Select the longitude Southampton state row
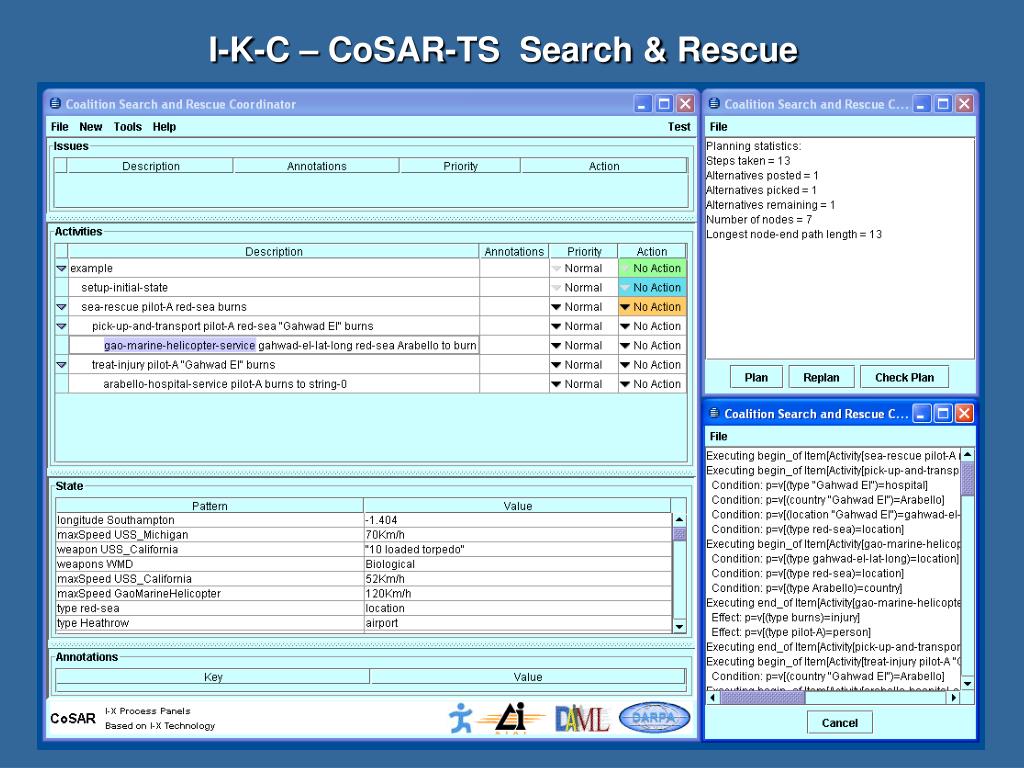Viewport: 1024px width, 768px height. [364, 520]
